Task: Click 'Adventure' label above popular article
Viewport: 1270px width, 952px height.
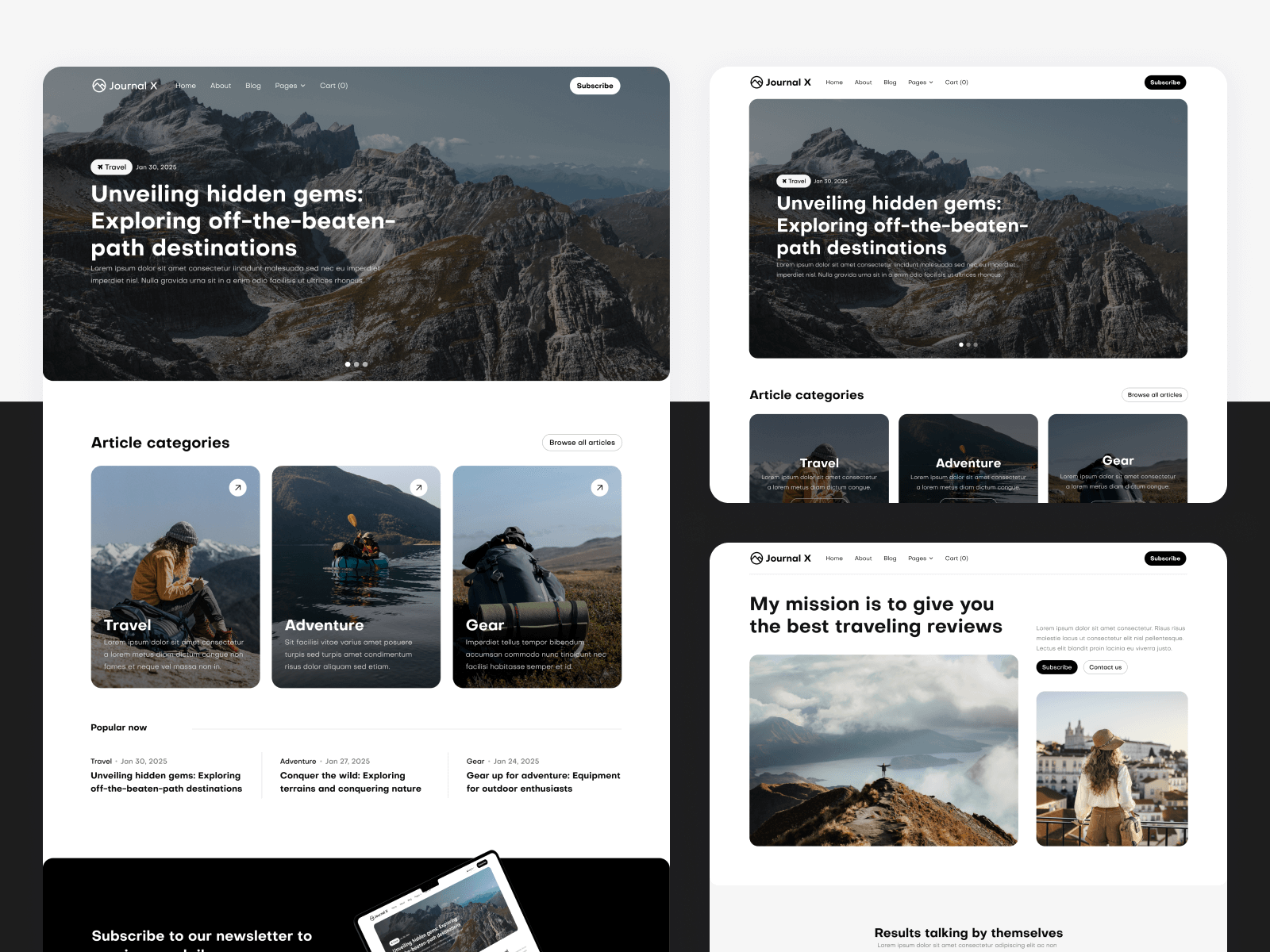Action: pyautogui.click(x=298, y=762)
